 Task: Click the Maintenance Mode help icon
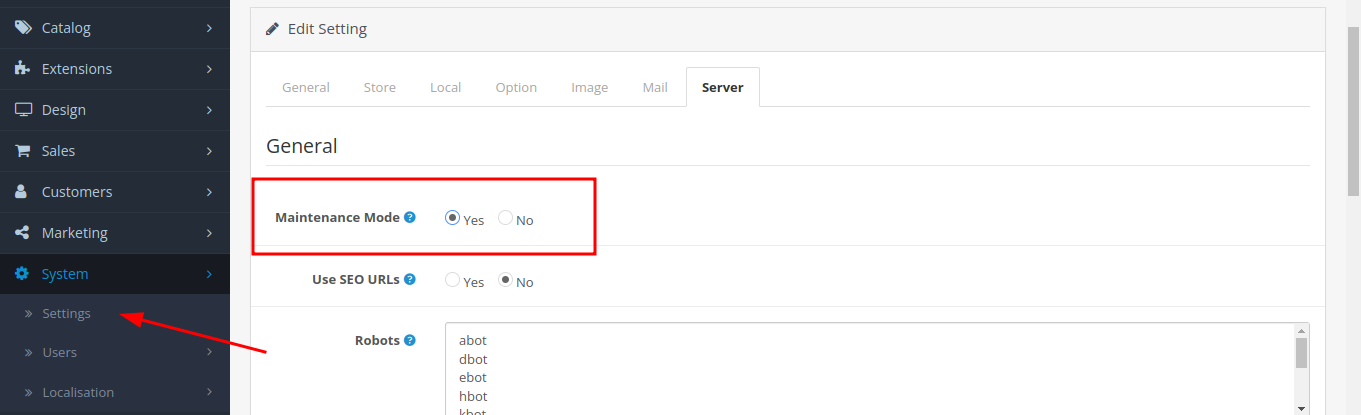point(410,217)
